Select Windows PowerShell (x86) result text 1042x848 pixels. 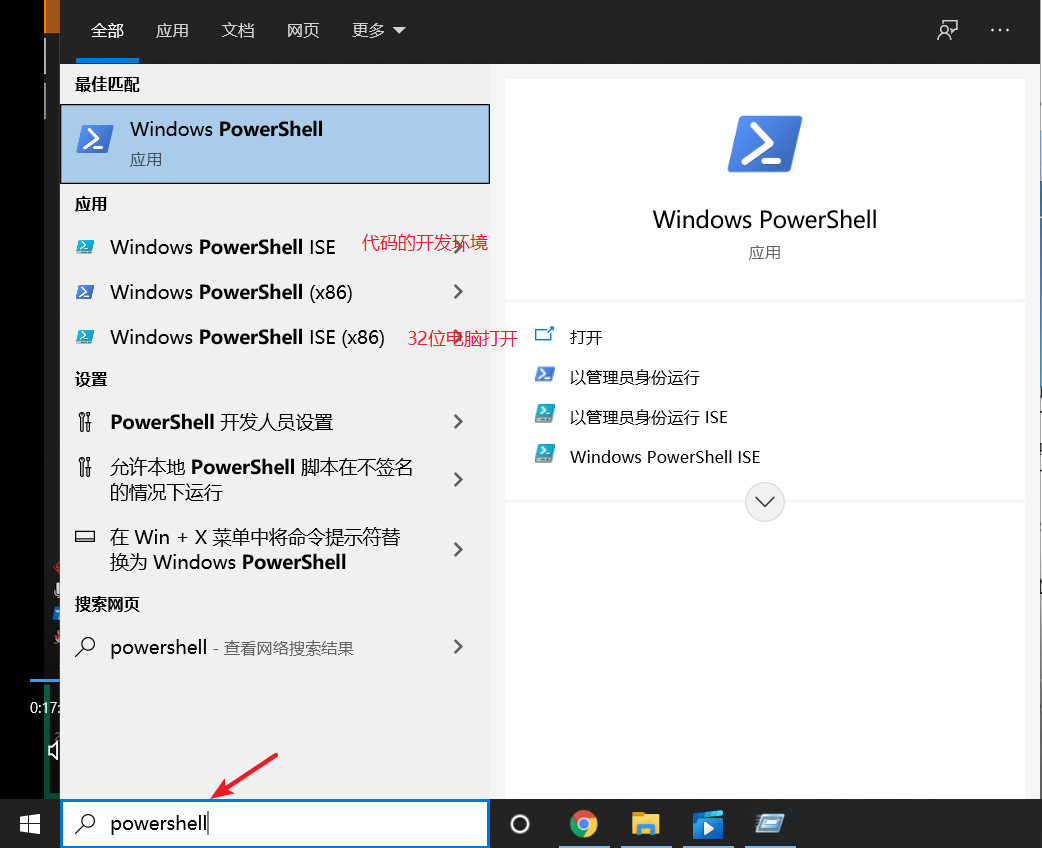(x=231, y=292)
